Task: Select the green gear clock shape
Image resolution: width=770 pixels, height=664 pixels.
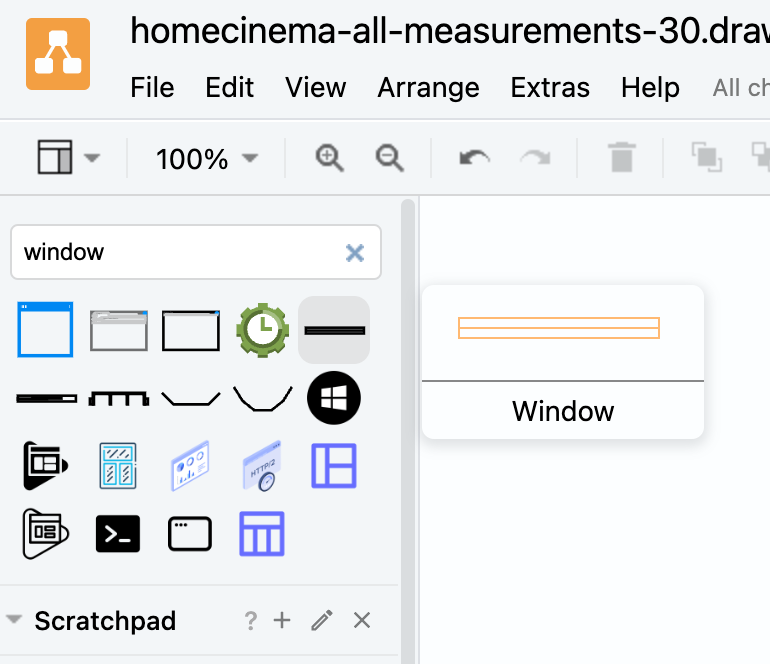Action: click(x=262, y=329)
